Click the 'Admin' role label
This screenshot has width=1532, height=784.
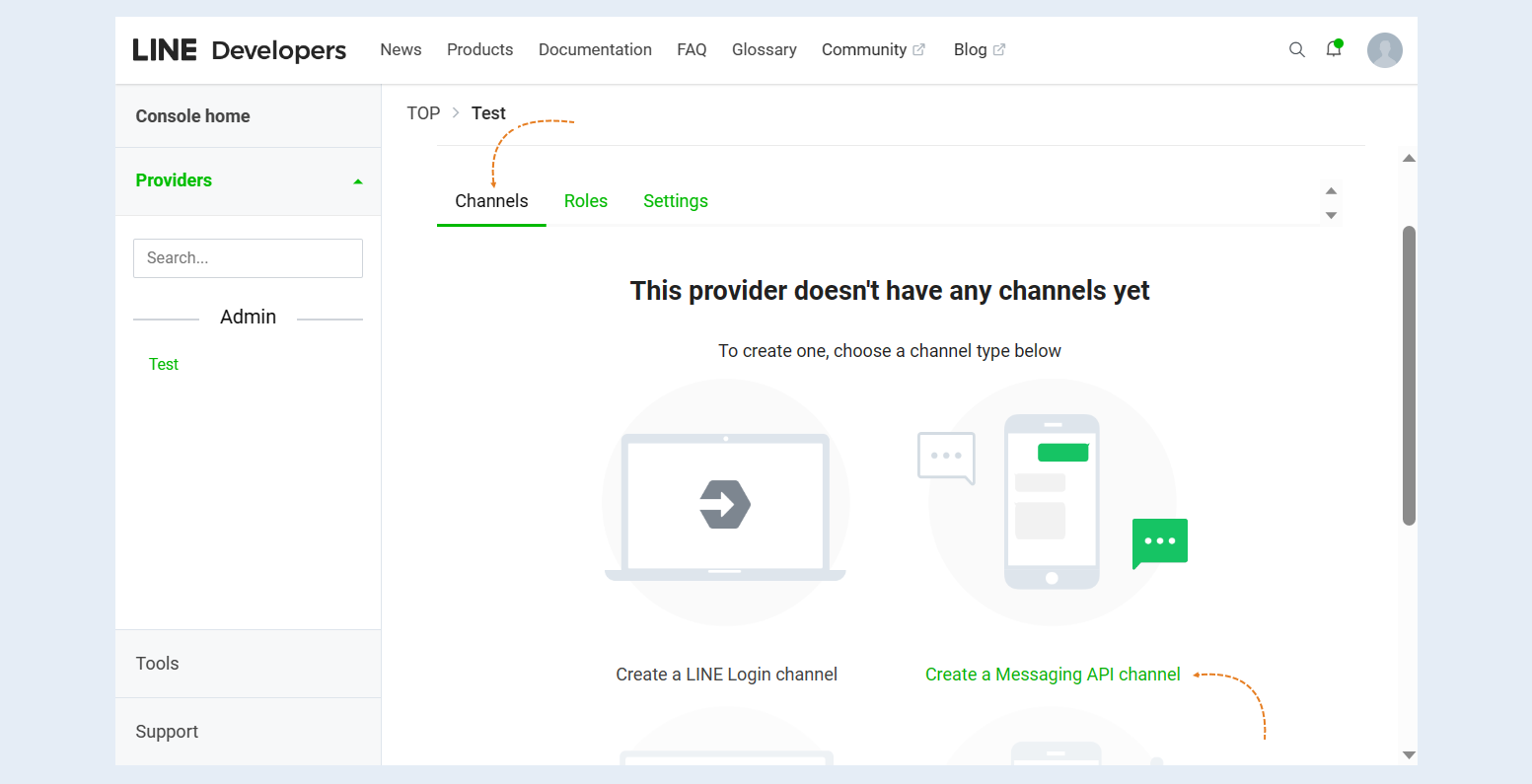coord(248,317)
